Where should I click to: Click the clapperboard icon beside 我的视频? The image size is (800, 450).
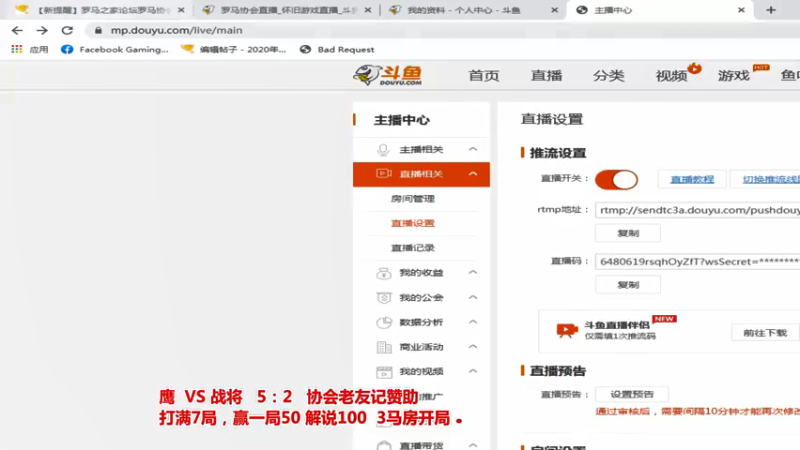pyautogui.click(x=384, y=372)
